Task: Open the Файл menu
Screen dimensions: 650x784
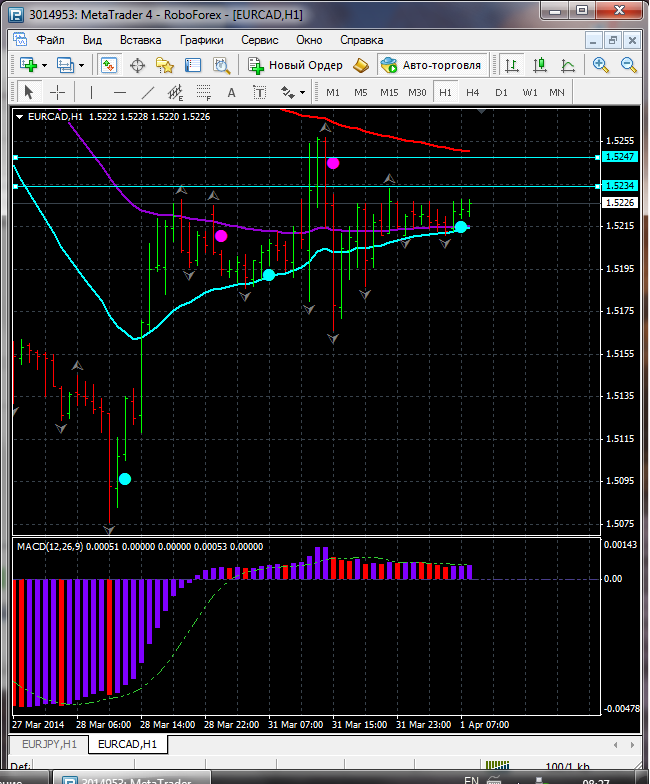Action: coord(50,40)
